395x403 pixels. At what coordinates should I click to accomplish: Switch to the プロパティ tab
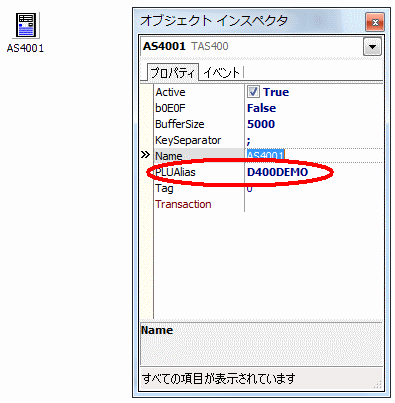click(172, 72)
